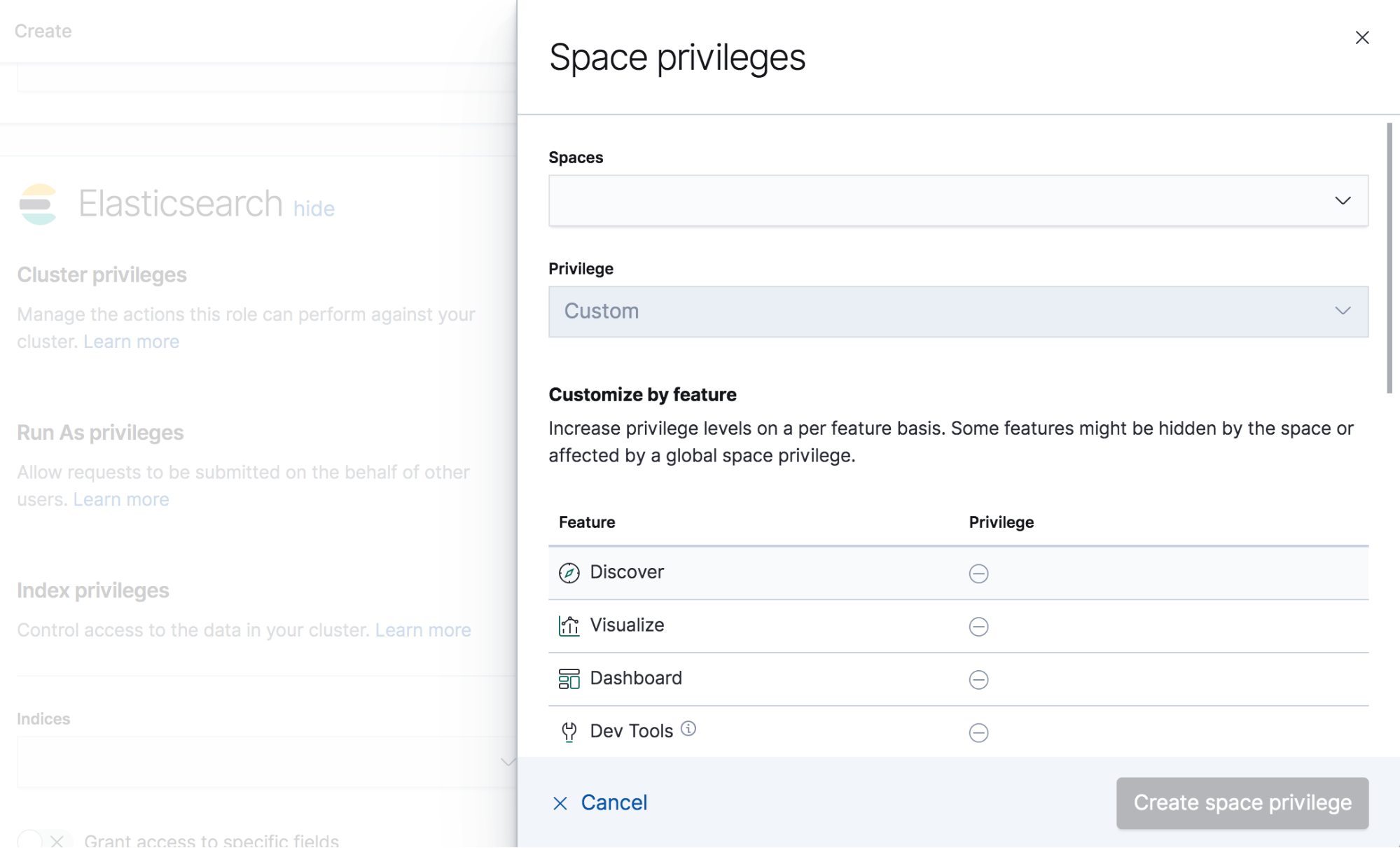This screenshot has height=848, width=1400.
Task: Click the X icon next to Cancel
Action: [x=560, y=802]
